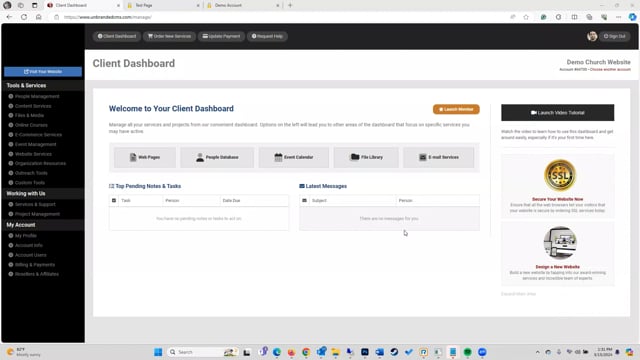Click the Choose another account link
The image size is (640, 360).
click(610, 70)
